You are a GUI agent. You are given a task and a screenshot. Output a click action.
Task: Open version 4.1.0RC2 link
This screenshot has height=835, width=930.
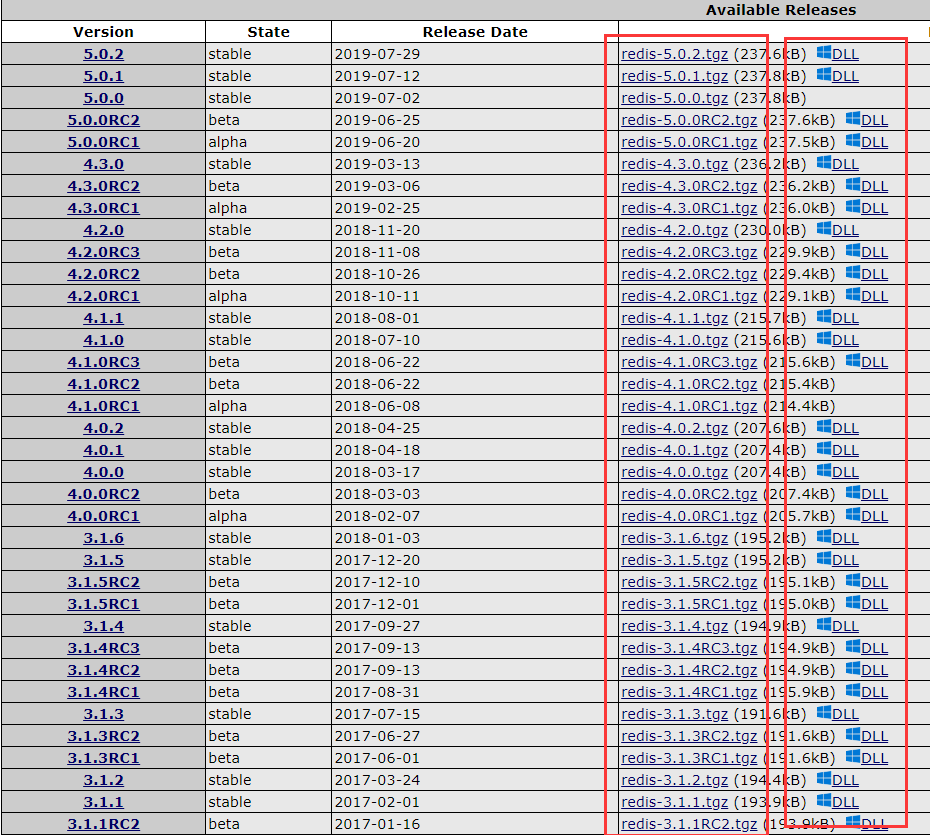point(103,384)
